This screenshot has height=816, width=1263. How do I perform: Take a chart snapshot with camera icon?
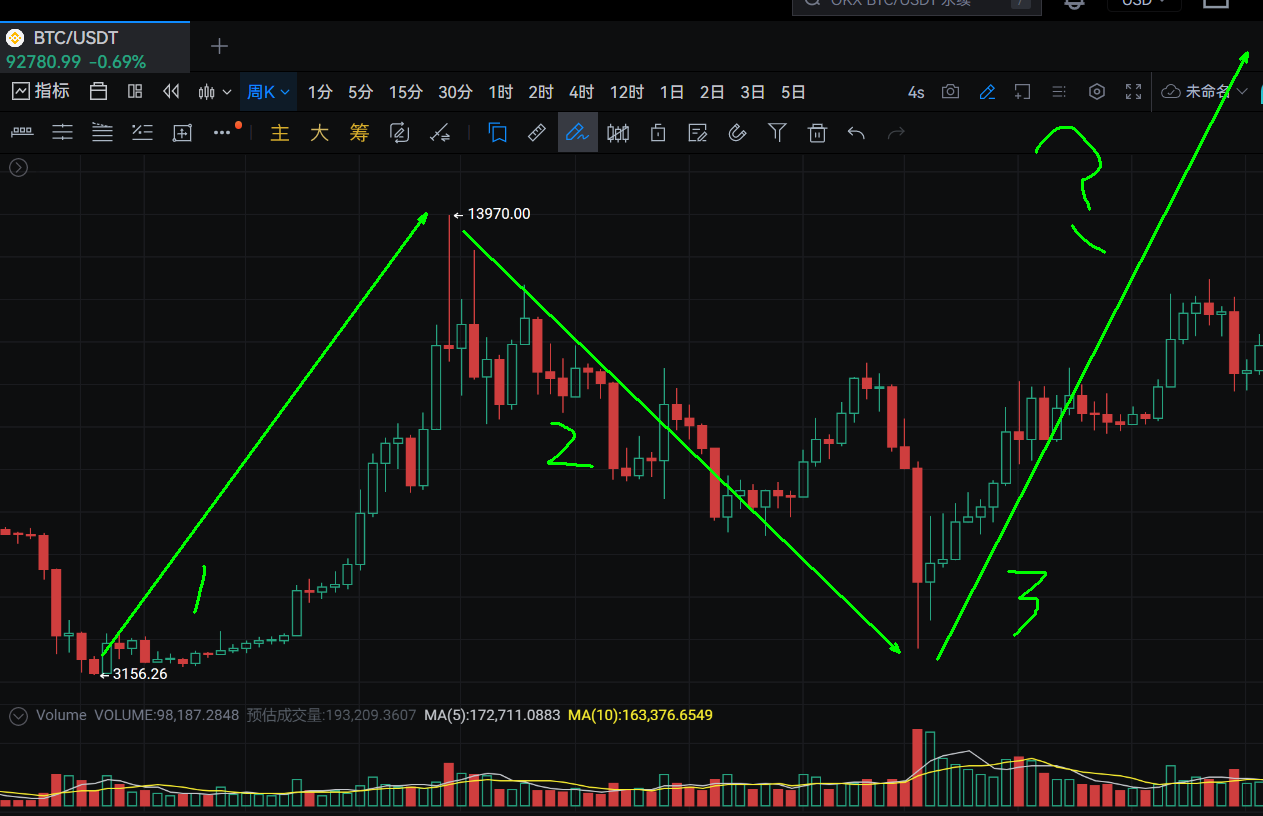pyautogui.click(x=951, y=92)
